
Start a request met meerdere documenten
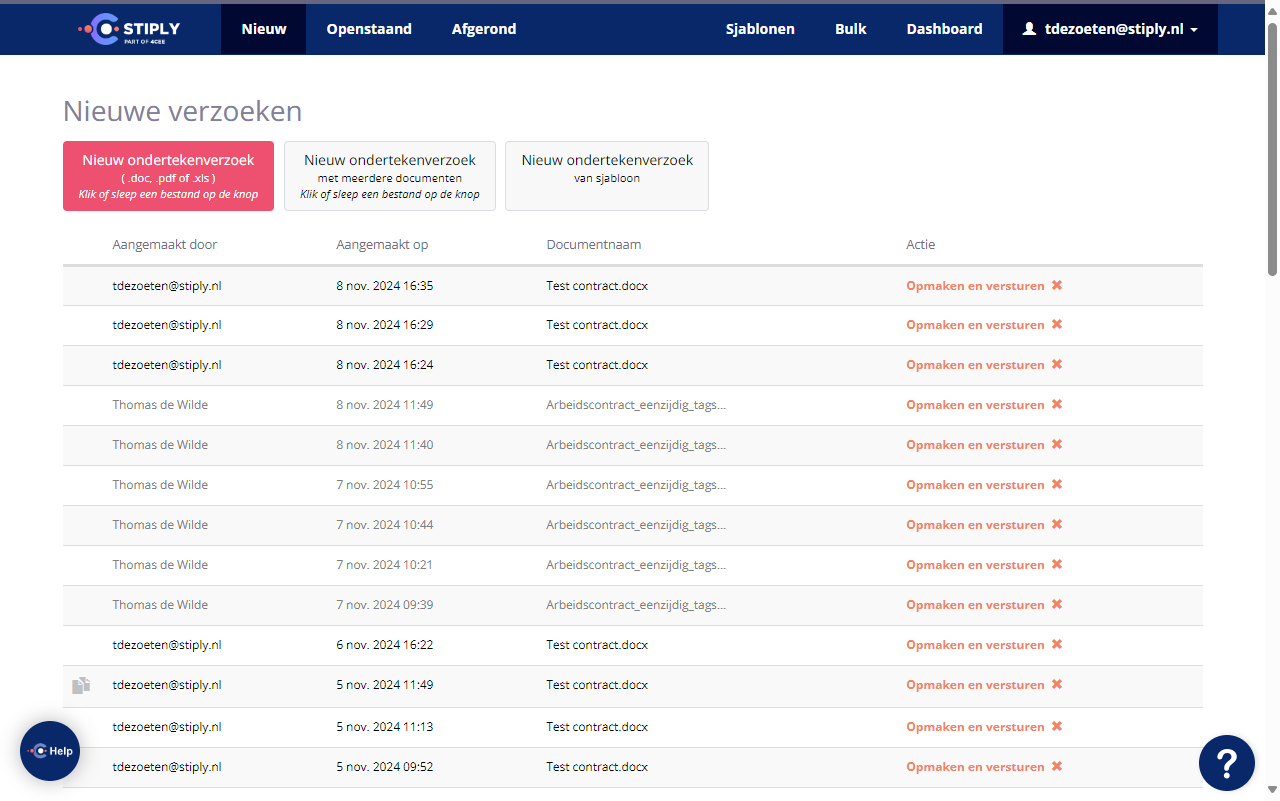click(390, 176)
